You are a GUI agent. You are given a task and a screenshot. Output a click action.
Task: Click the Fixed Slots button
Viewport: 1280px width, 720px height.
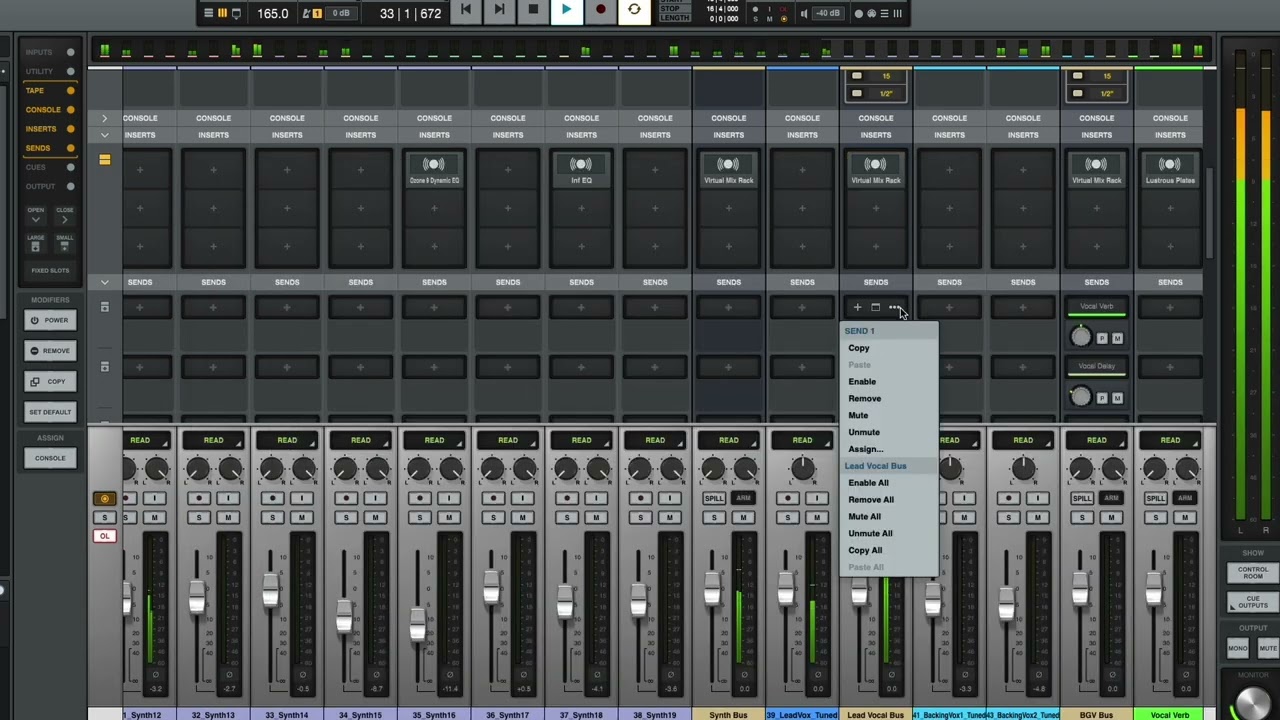coord(50,271)
